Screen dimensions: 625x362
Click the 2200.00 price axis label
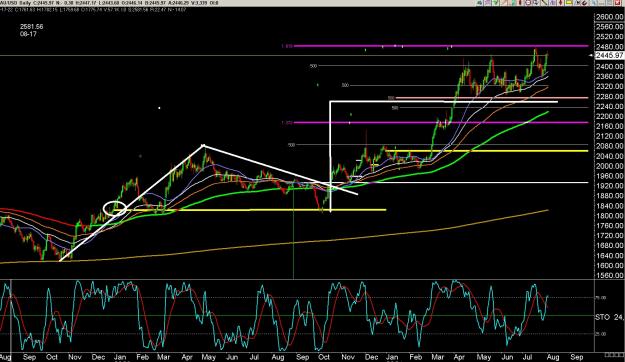coord(609,116)
